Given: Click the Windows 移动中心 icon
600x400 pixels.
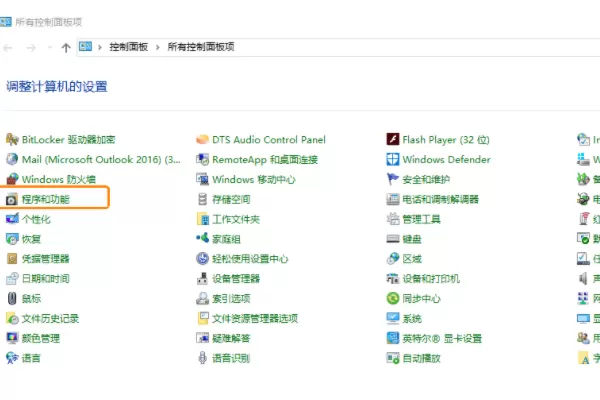Looking at the screenshot, I should (x=202, y=179).
